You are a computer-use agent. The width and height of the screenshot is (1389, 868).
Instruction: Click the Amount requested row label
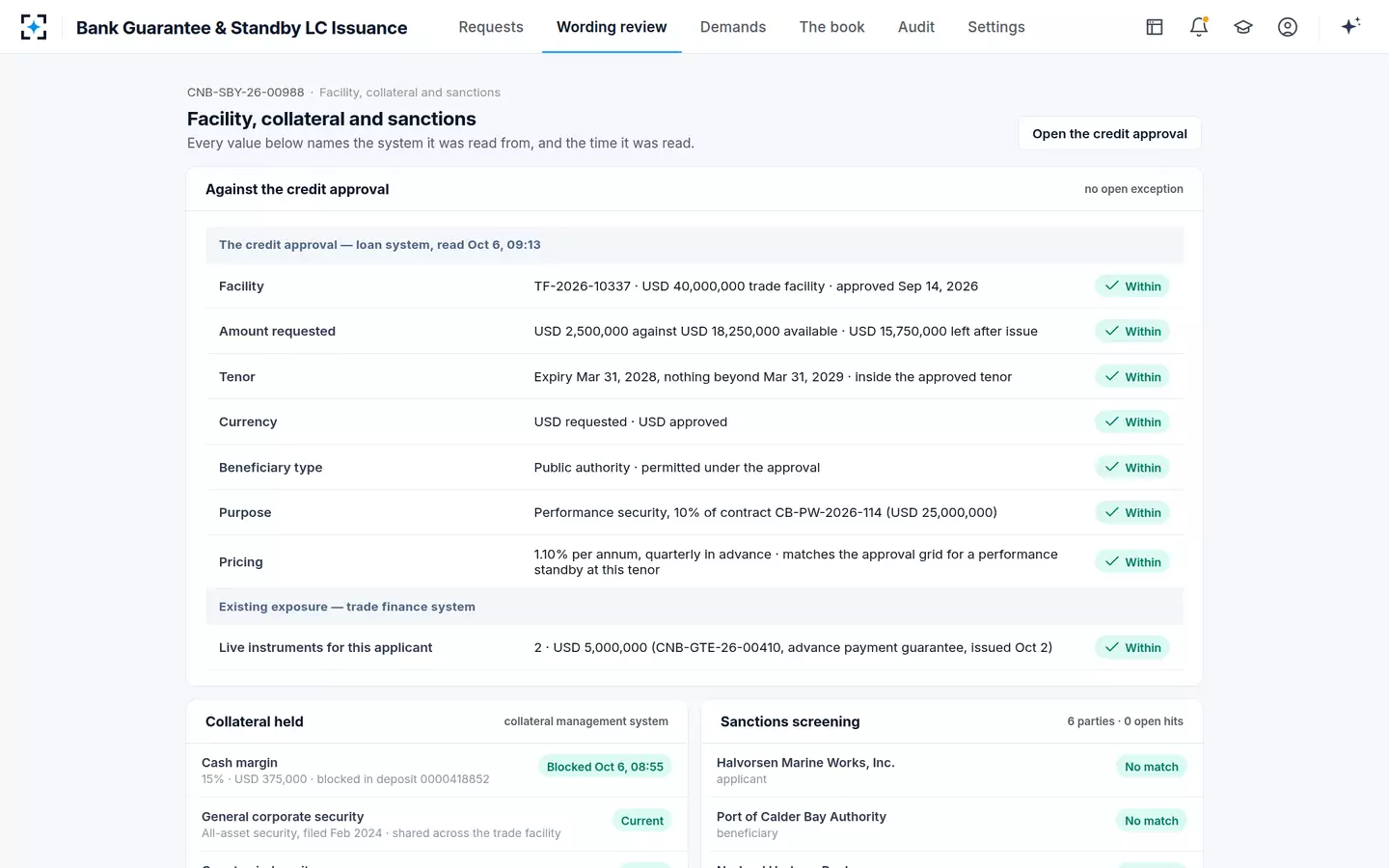coord(277,332)
